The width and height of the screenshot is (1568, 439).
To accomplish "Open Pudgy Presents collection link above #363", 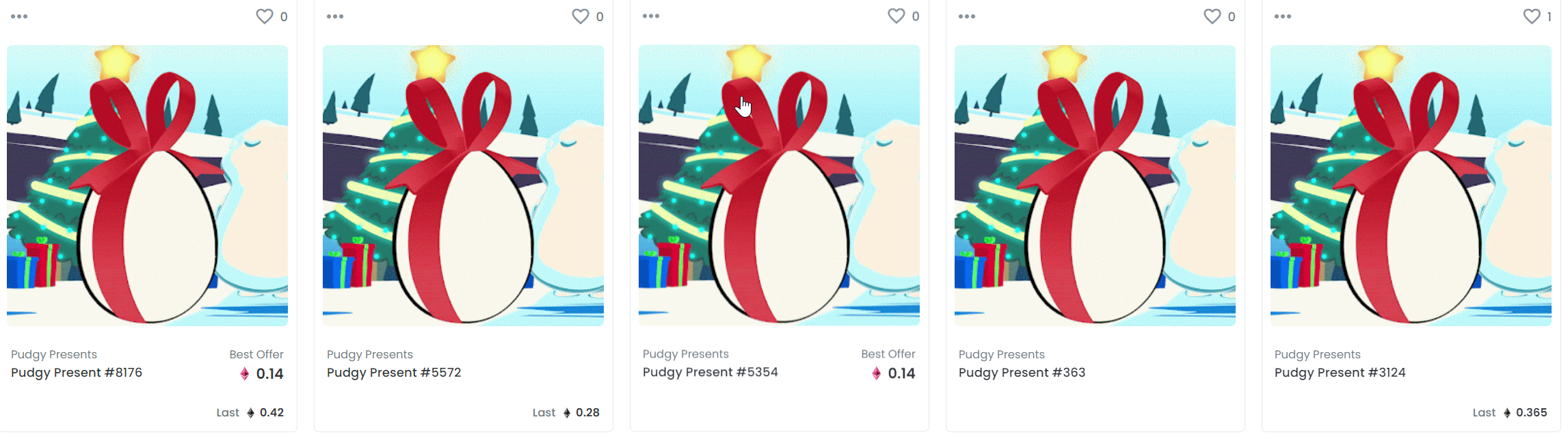I will click(x=1002, y=354).
